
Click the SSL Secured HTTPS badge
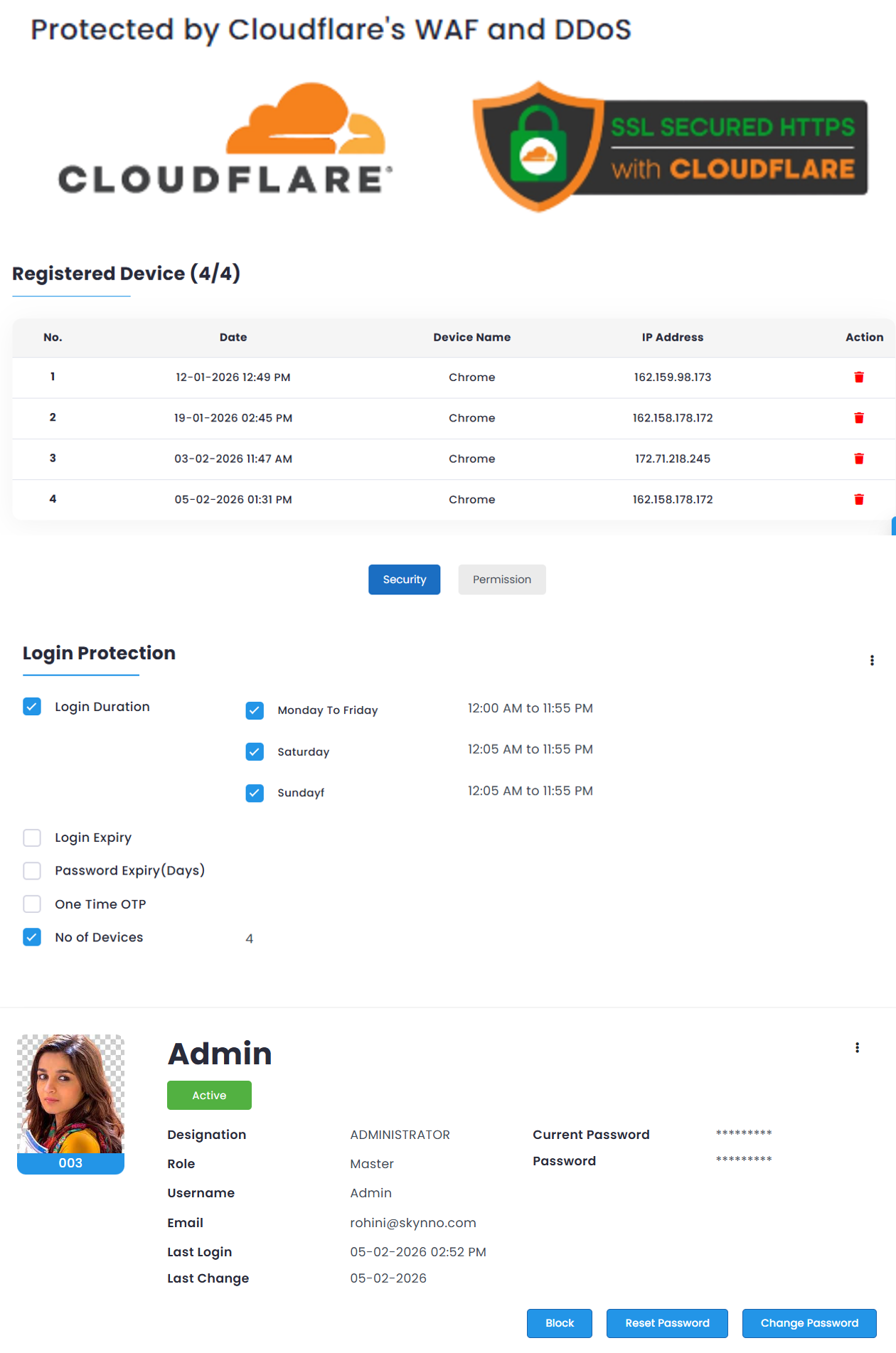pos(670,146)
